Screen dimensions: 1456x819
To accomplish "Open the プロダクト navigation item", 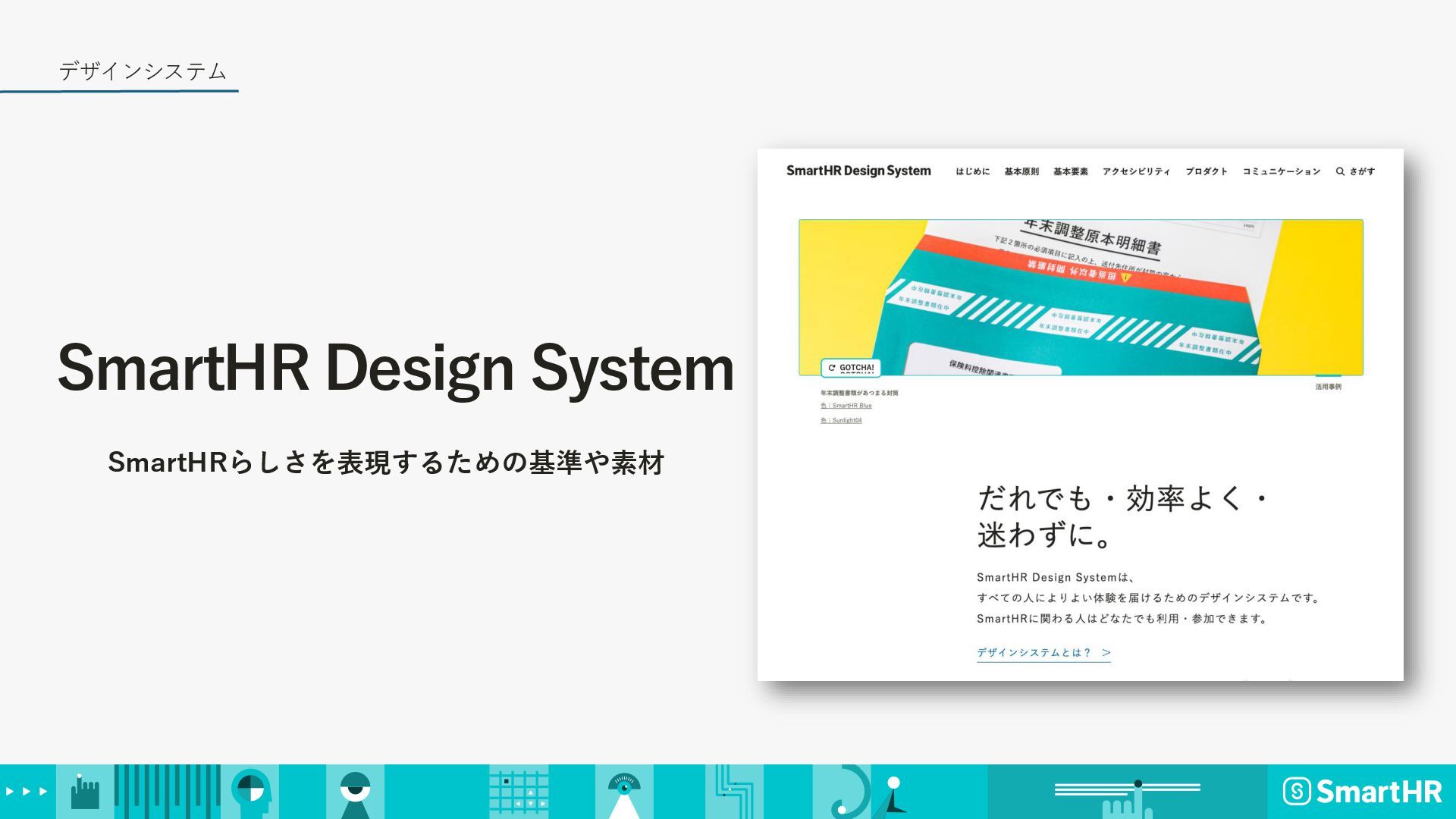I will tap(1206, 171).
